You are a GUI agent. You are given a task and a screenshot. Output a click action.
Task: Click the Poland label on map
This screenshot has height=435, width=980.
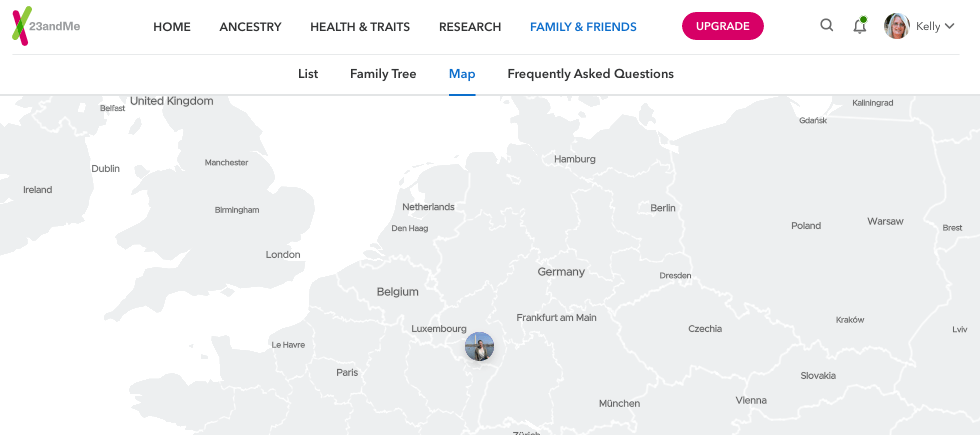806,226
